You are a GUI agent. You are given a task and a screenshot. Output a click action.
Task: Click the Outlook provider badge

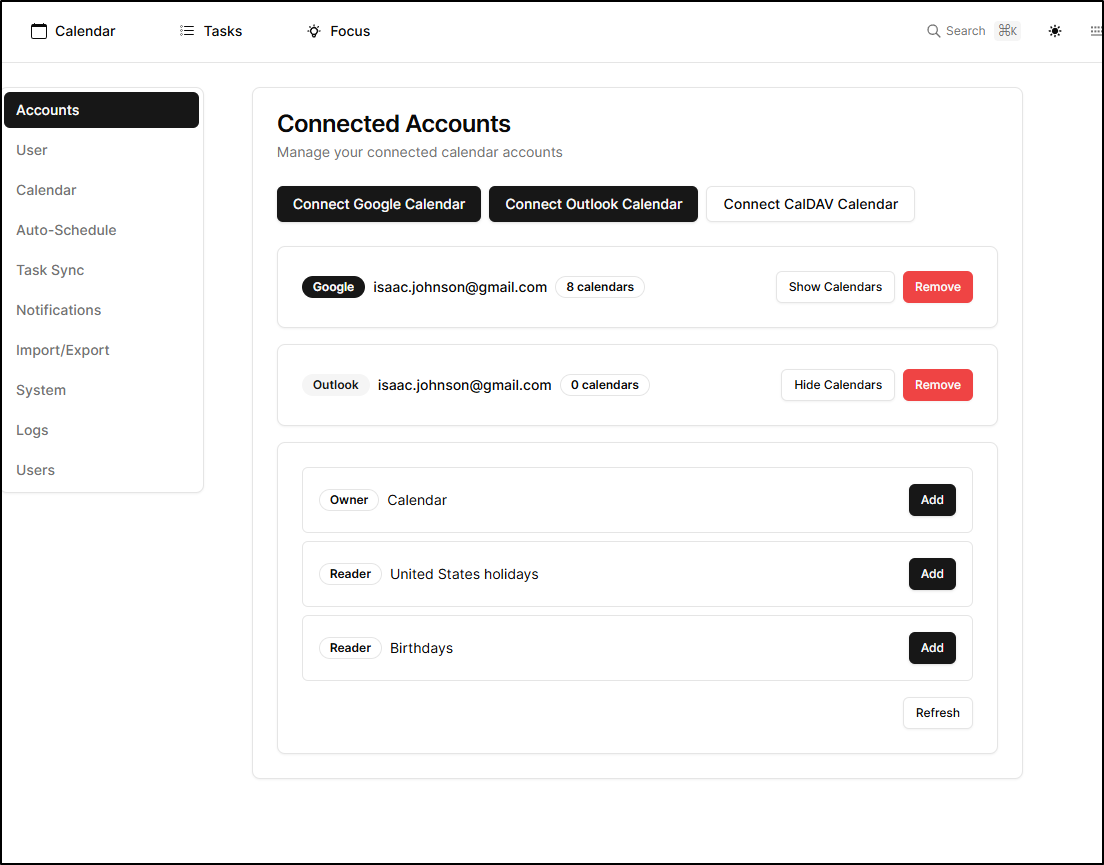coord(336,385)
